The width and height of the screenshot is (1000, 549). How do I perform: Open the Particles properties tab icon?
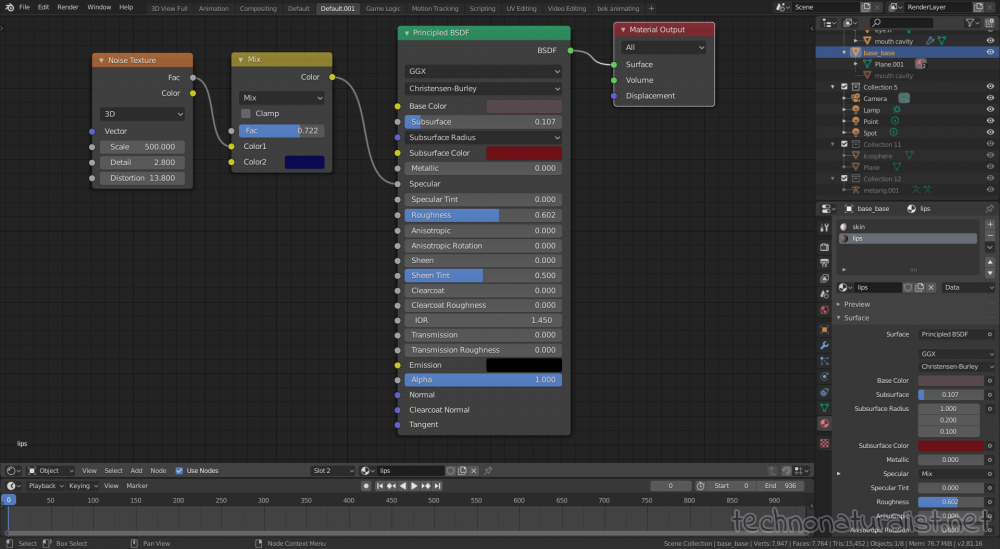(825, 361)
